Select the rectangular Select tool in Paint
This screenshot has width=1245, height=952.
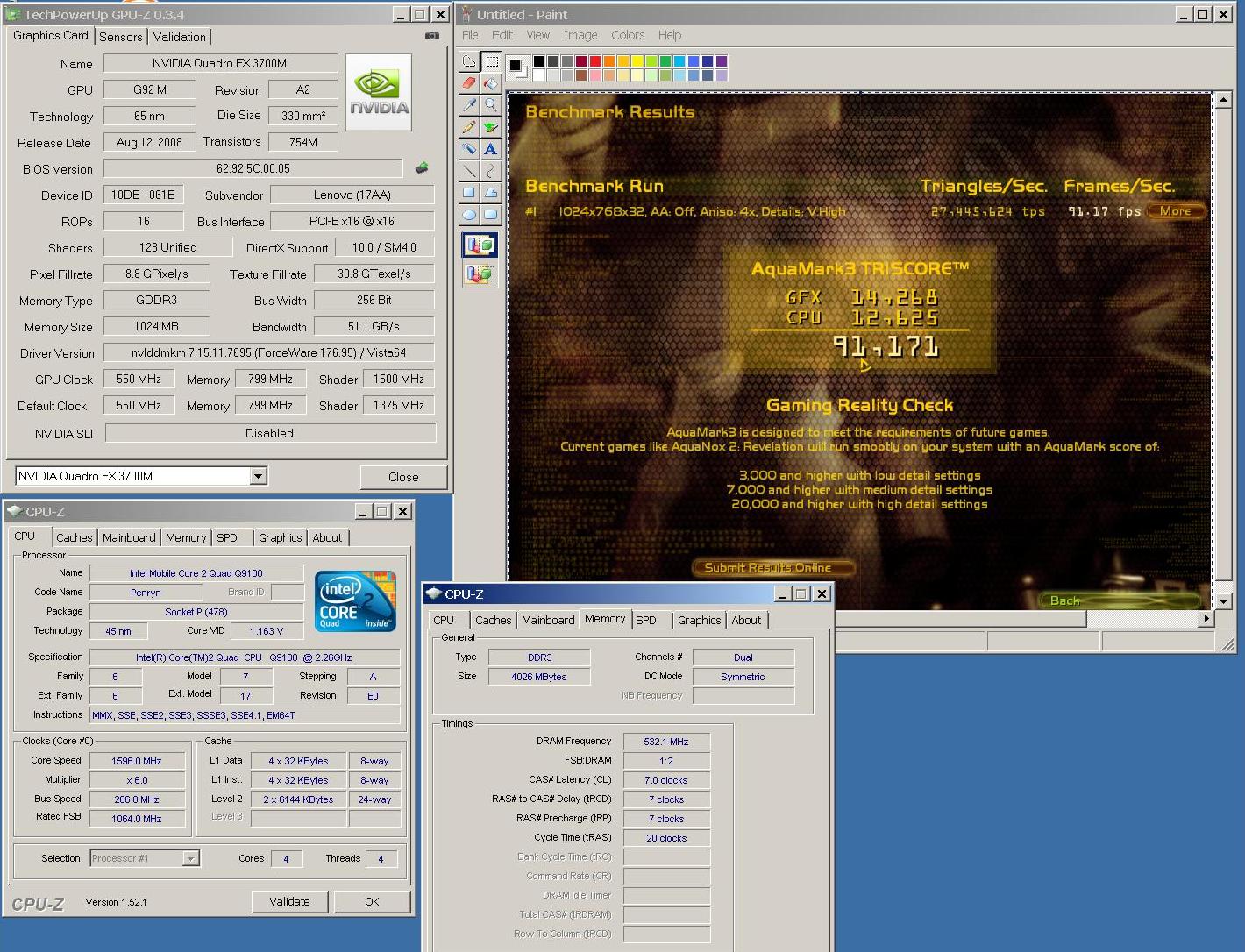[491, 61]
